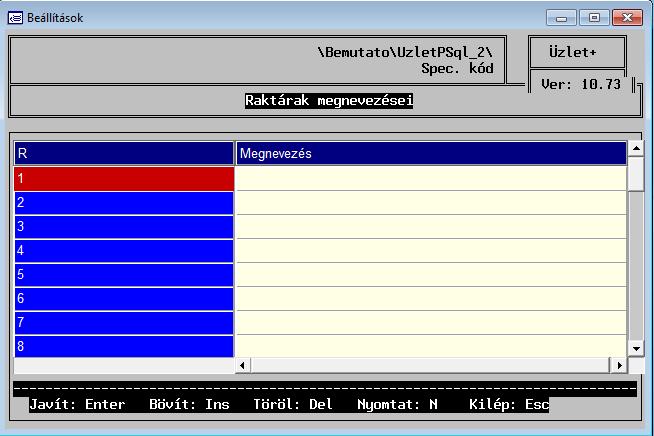Click the vertical scrollbar down arrow
Image resolution: width=654 pixels, height=436 pixels.
coord(636,349)
